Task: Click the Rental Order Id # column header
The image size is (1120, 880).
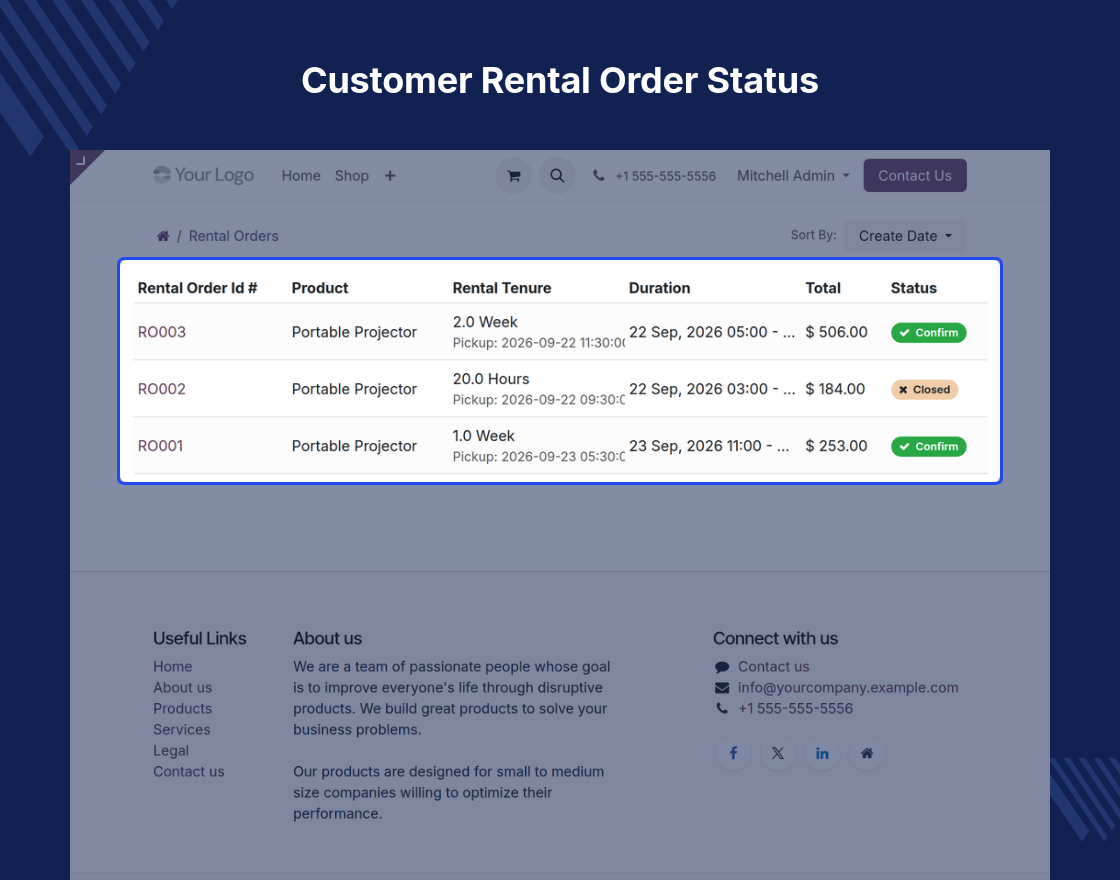Action: pos(197,288)
